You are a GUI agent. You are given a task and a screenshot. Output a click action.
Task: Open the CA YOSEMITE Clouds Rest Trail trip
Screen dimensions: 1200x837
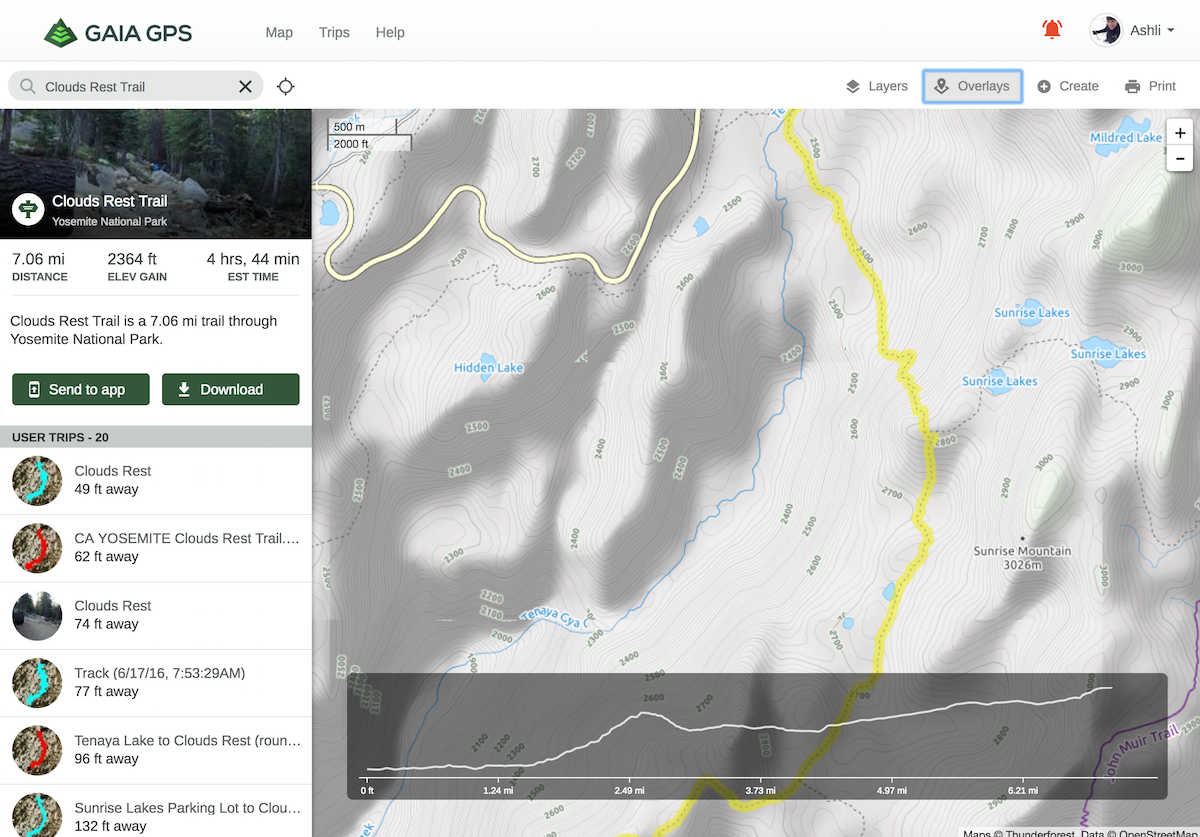(x=156, y=548)
